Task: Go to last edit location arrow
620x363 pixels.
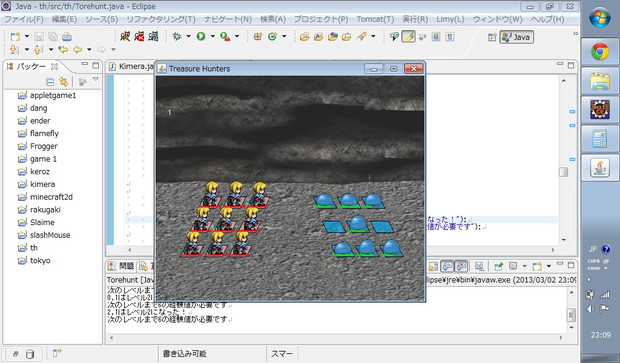Action: (x=63, y=49)
